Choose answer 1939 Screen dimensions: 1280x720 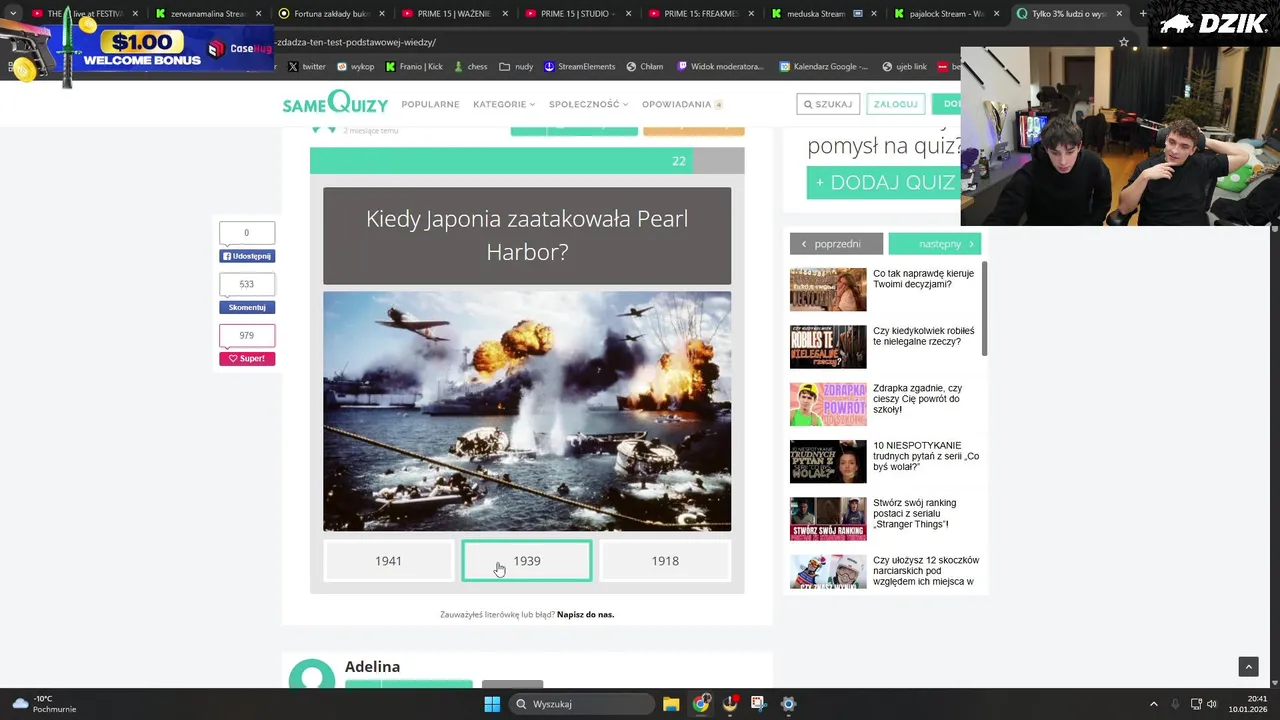(x=526, y=561)
